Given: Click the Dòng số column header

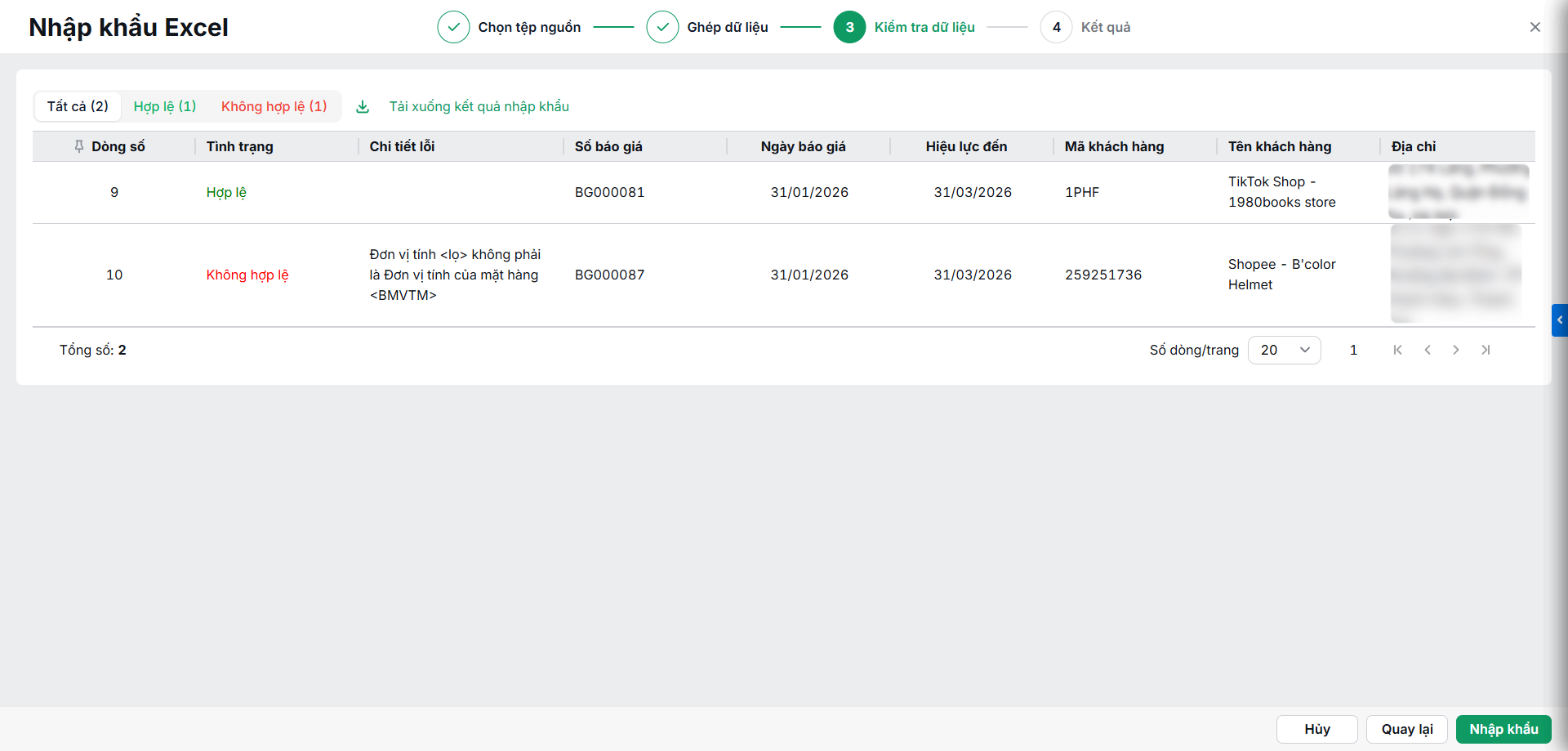Looking at the screenshot, I should point(118,146).
